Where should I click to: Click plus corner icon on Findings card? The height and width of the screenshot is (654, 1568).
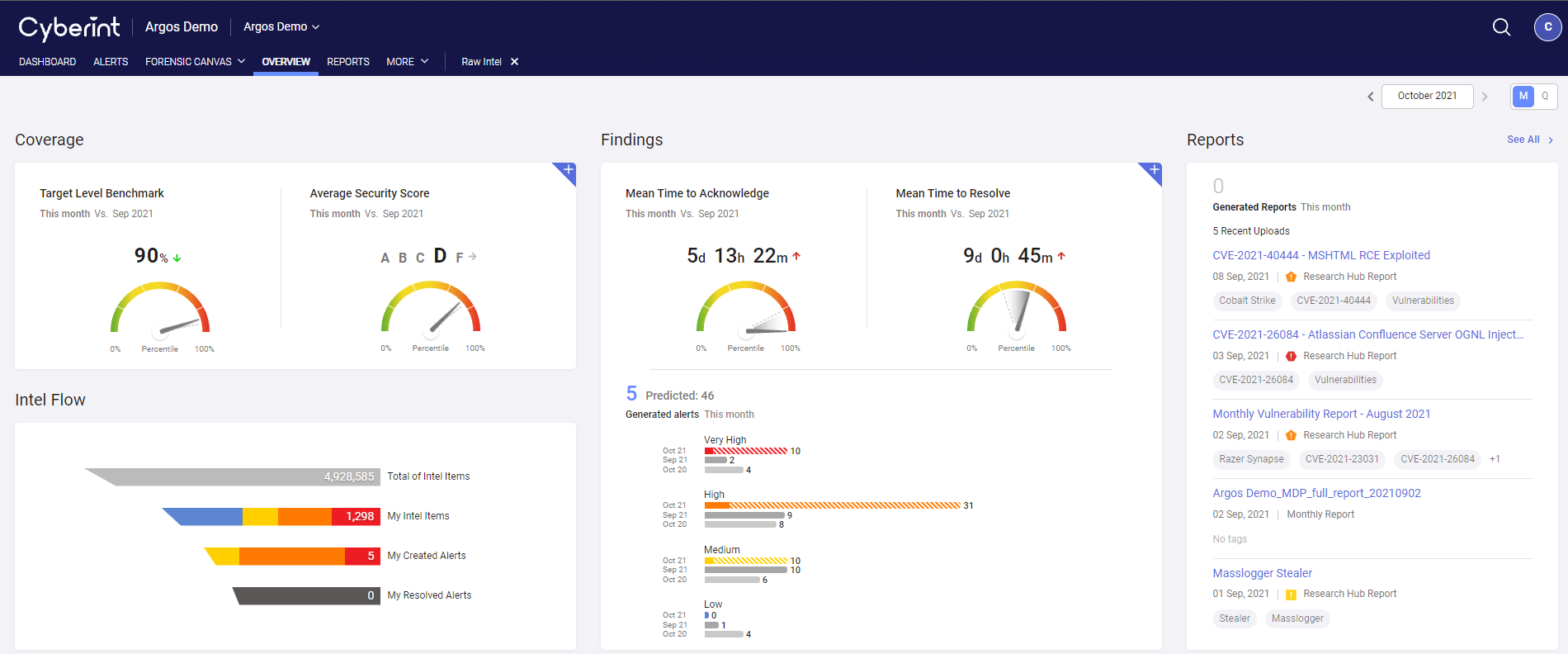1154,170
